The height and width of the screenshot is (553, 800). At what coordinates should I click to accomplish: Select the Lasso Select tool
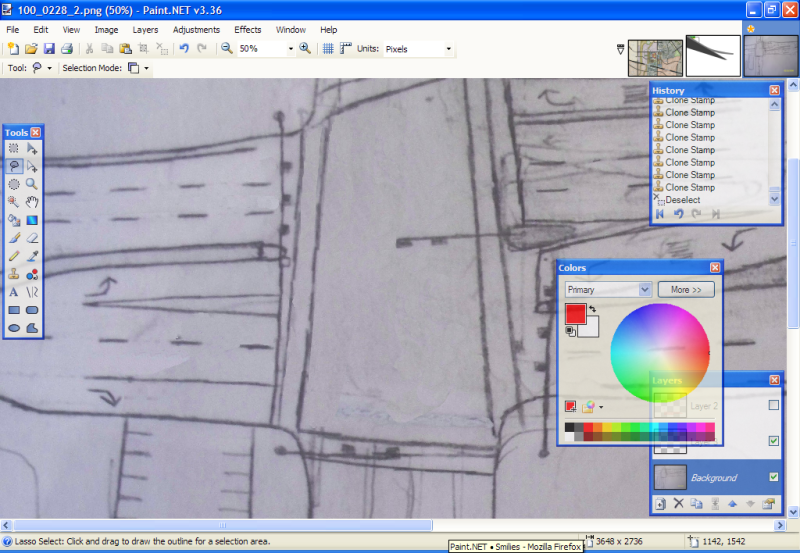[x=14, y=166]
